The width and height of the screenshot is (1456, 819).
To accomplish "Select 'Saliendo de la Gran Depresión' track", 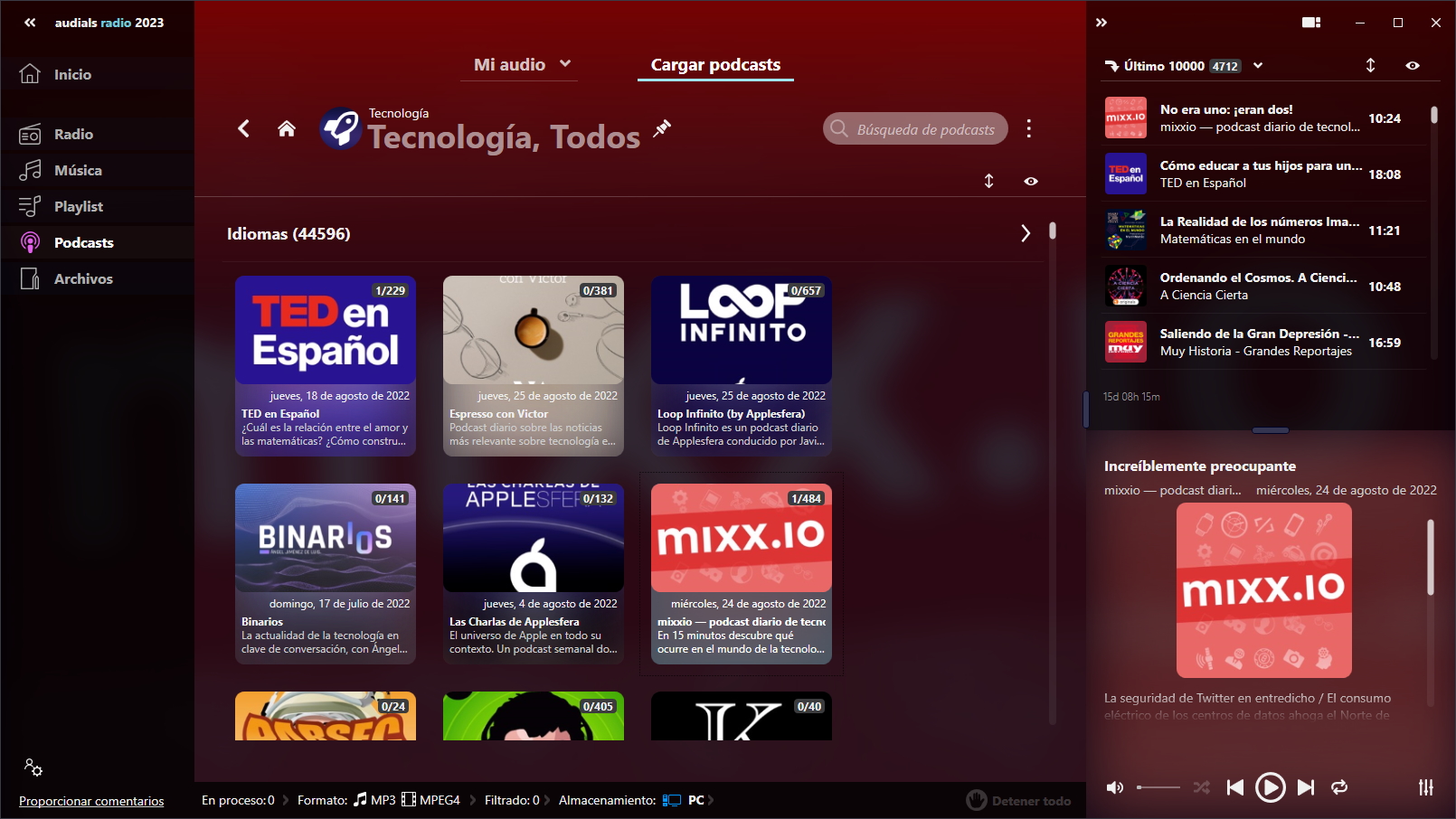I will coord(1264,342).
